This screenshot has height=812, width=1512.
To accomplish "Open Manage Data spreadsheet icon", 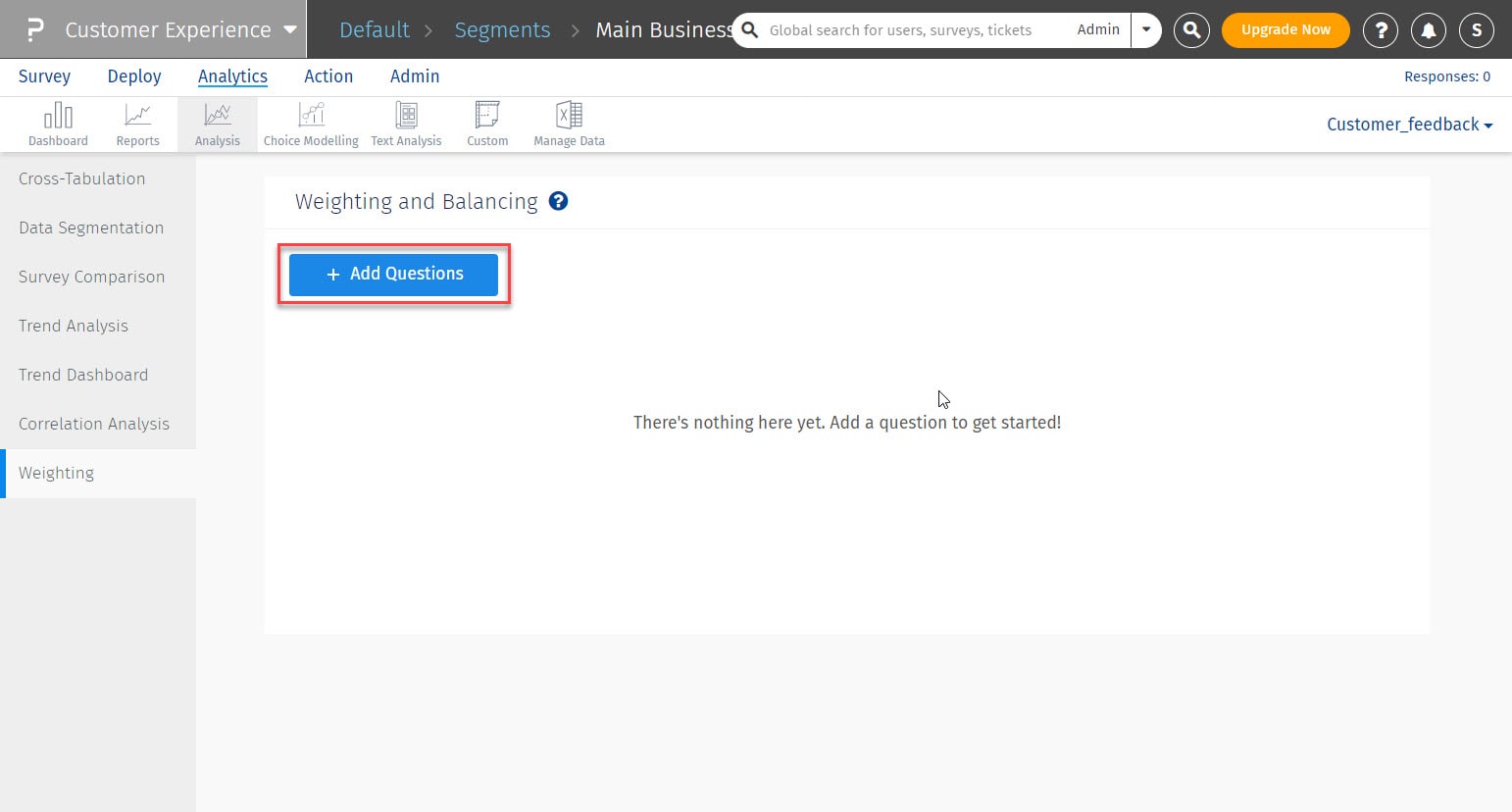I will pyautogui.click(x=569, y=125).
